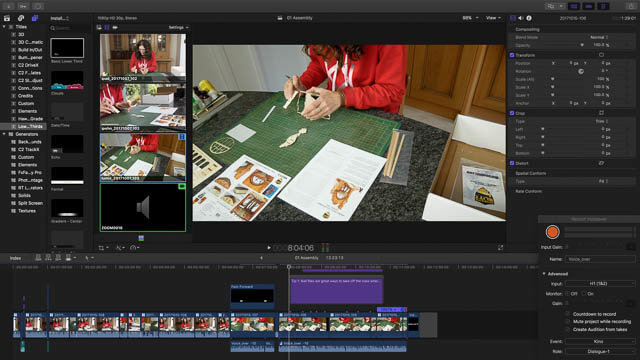Screen dimensions: 640x360
Task: Open the Role Dialogue-1 dropdown
Action: [x=600, y=351]
